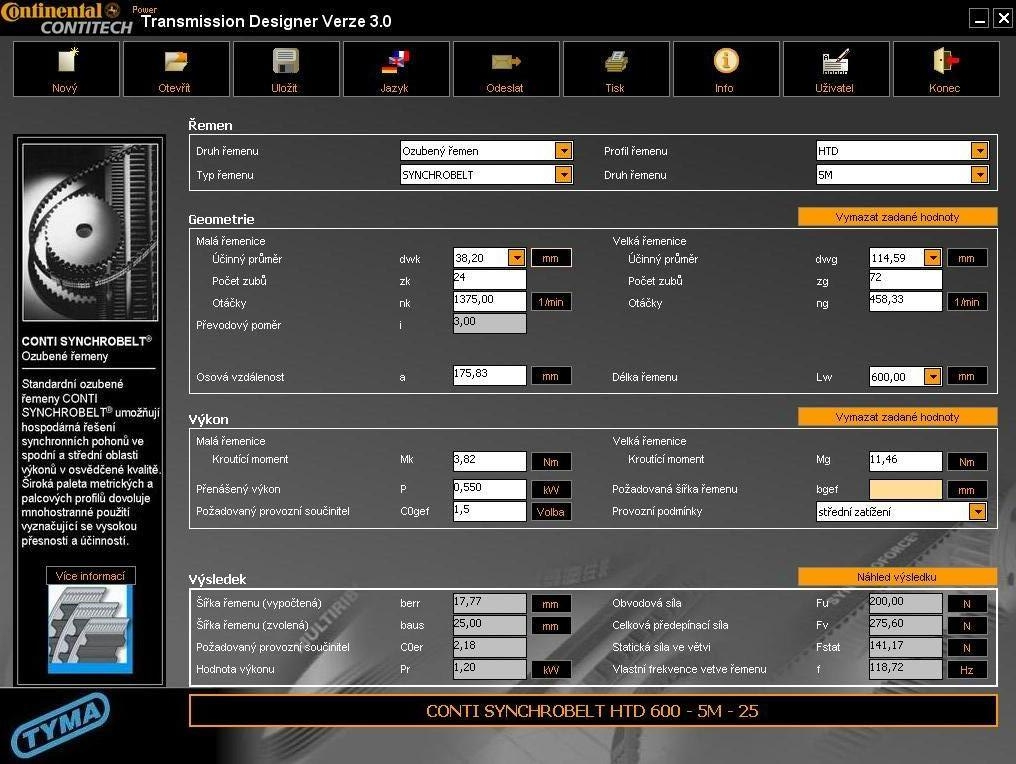This screenshot has height=764, width=1016.
Task: Toggle the kW unit for Pr result
Action: pos(551,670)
